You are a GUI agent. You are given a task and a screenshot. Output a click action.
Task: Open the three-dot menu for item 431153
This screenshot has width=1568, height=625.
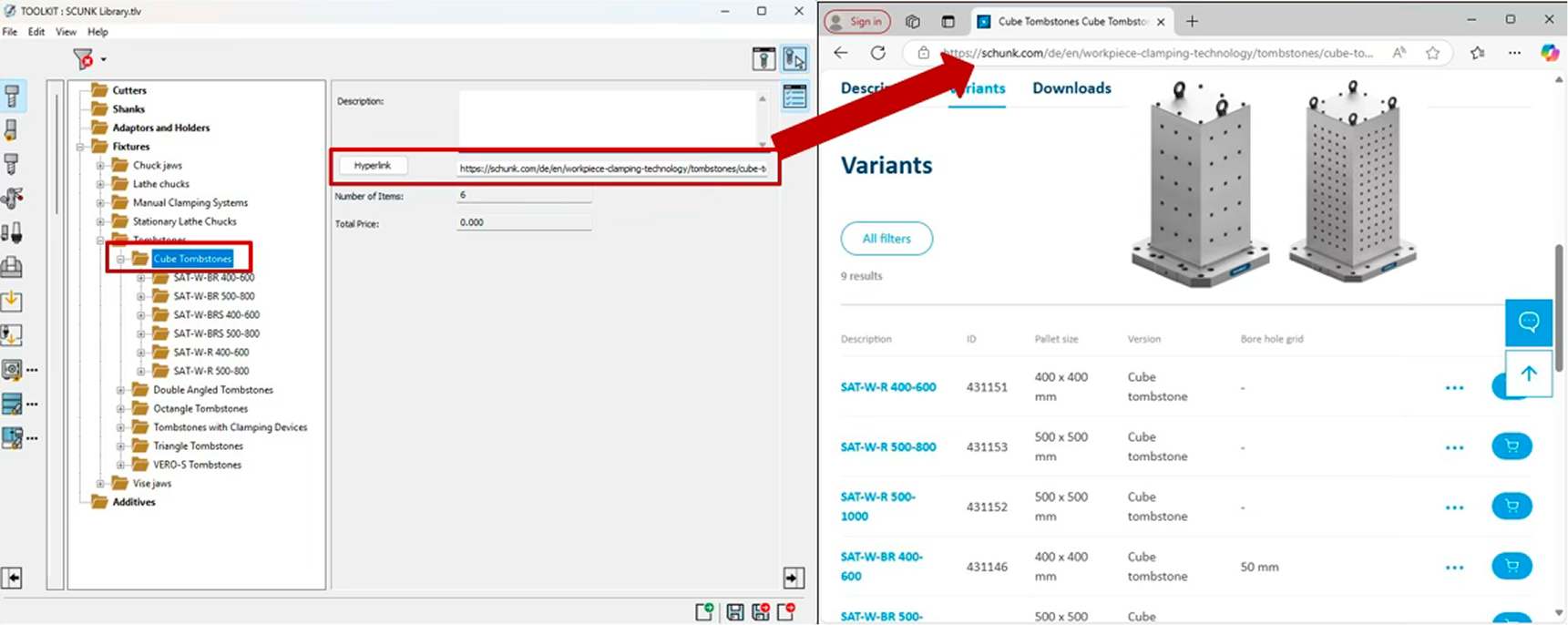tap(1454, 447)
